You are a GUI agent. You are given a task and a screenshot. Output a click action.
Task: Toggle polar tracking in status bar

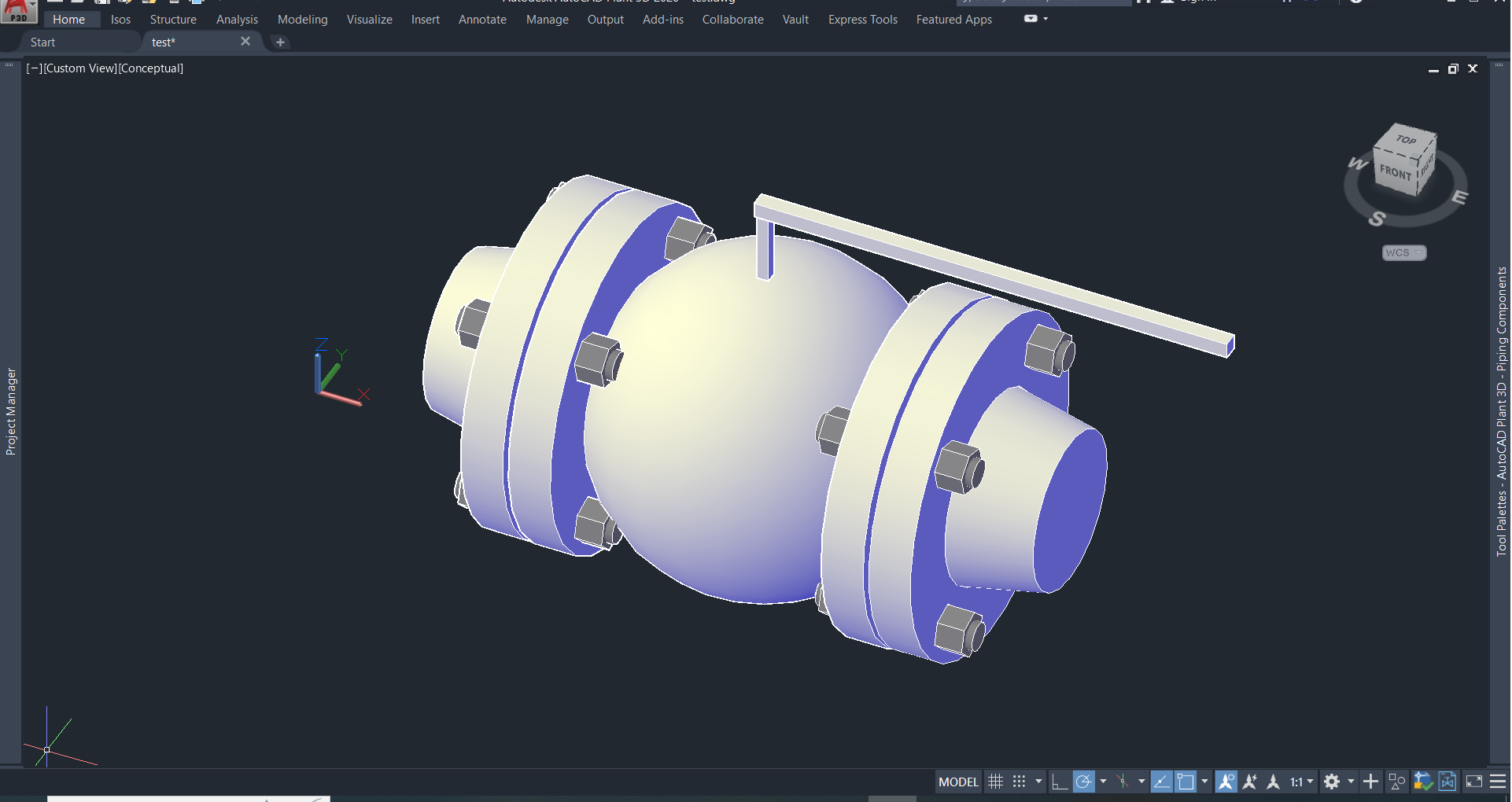click(x=1084, y=782)
